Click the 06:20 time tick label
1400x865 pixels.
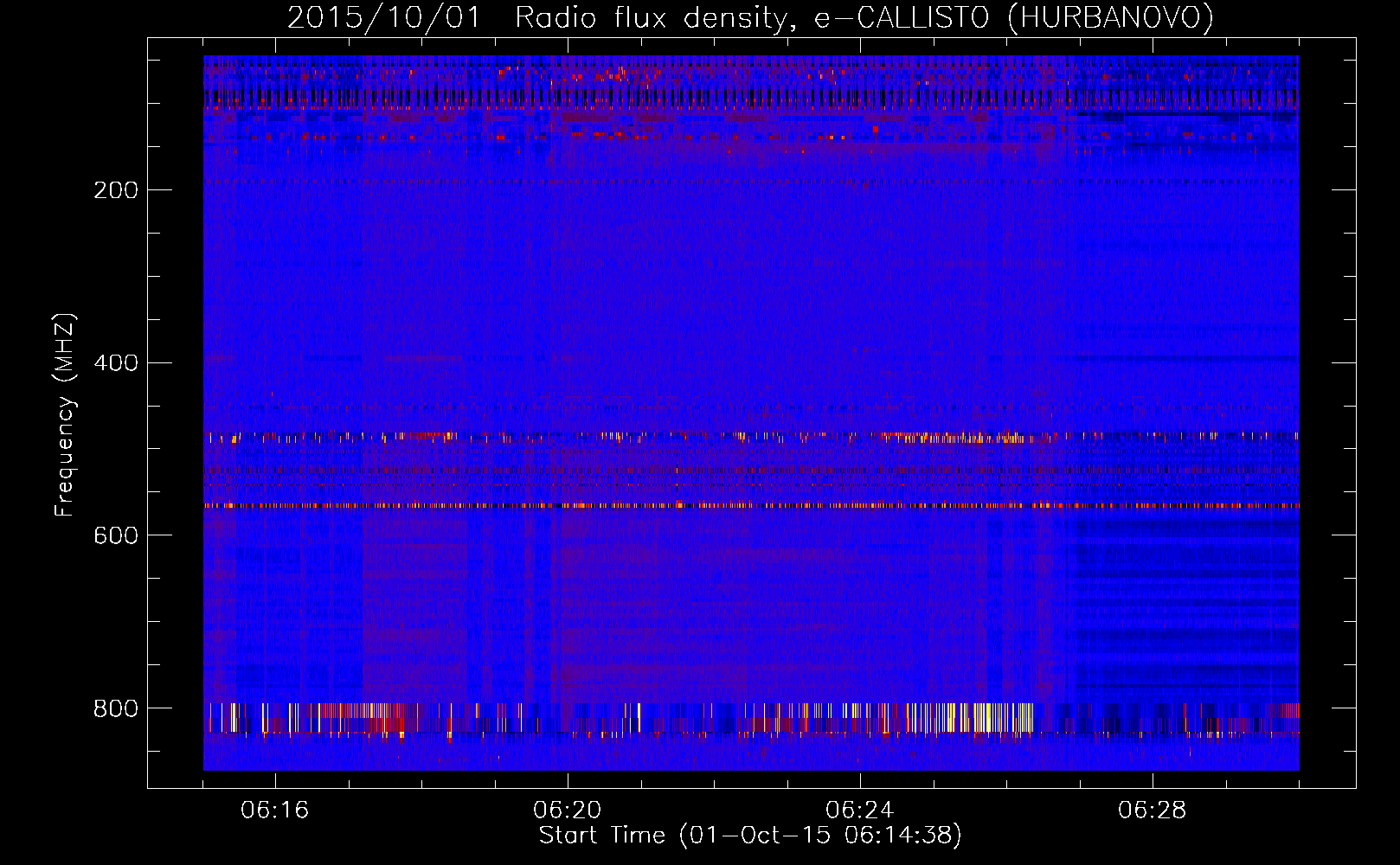click(x=568, y=811)
